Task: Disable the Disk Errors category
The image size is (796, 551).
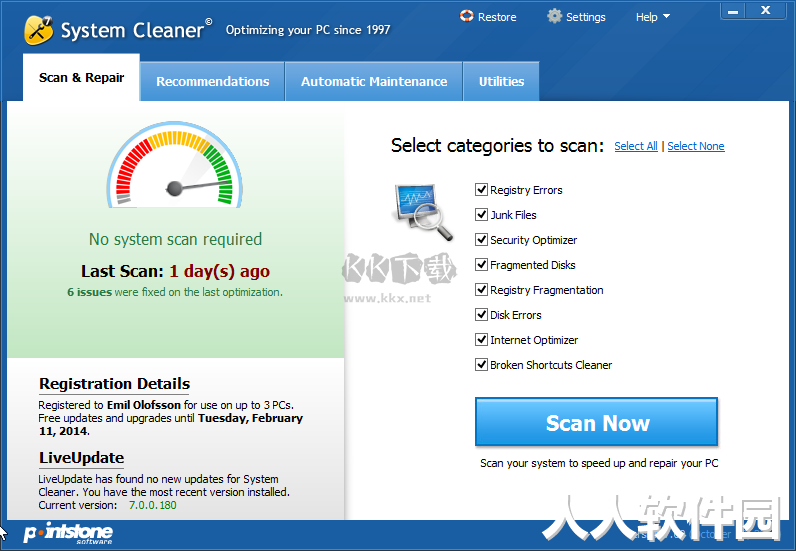Action: [x=481, y=315]
